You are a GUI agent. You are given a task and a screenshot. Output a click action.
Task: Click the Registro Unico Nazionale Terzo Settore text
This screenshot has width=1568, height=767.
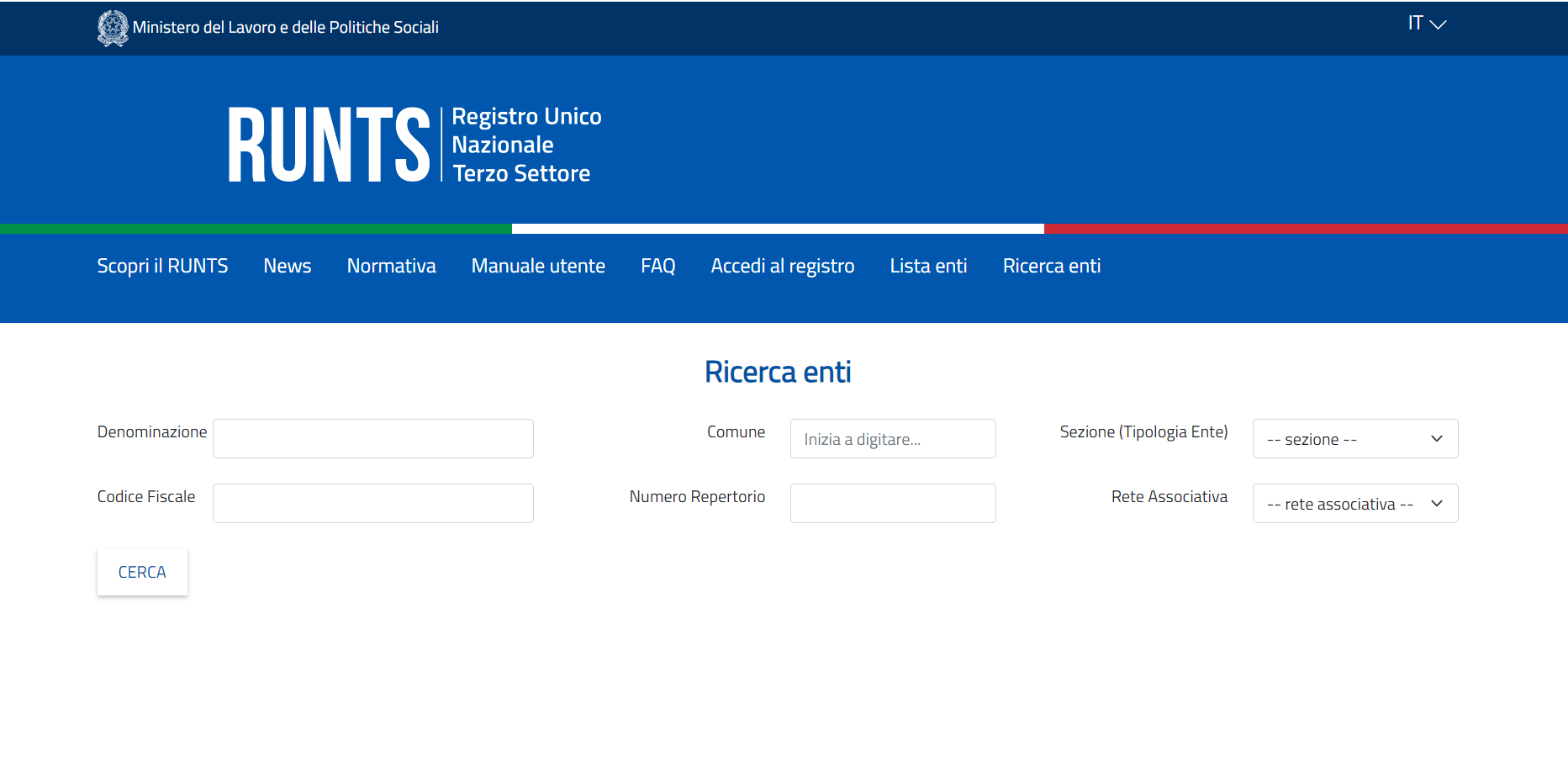point(526,145)
